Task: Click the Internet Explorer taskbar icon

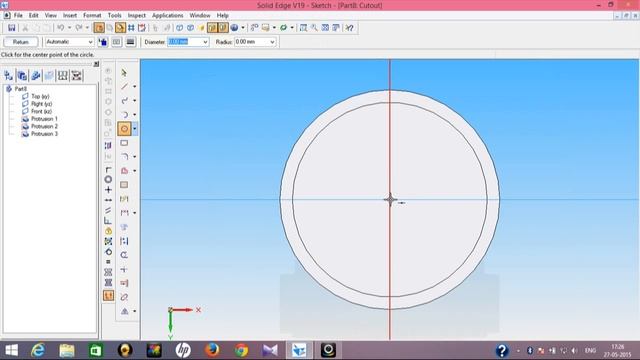Action: tap(38, 350)
